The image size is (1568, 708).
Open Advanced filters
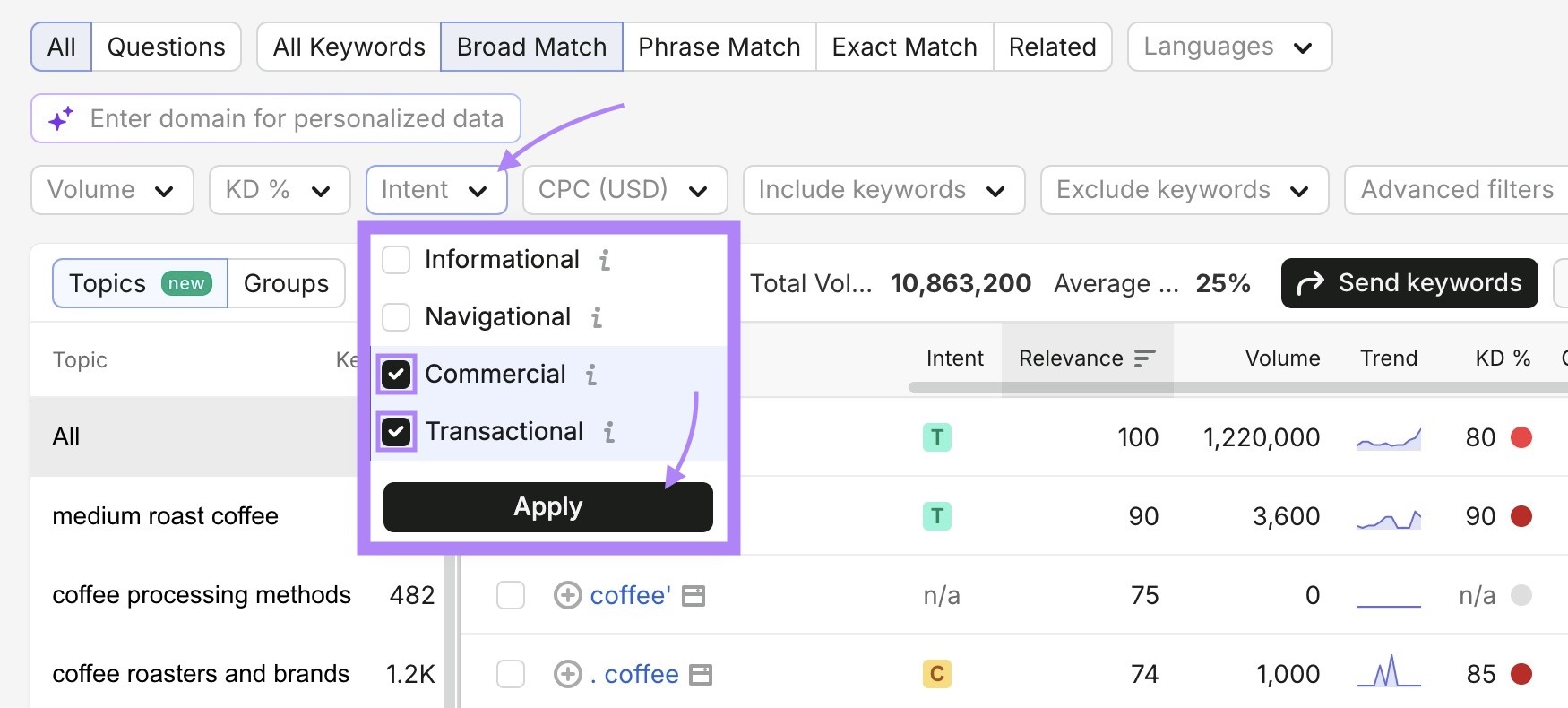1457,190
